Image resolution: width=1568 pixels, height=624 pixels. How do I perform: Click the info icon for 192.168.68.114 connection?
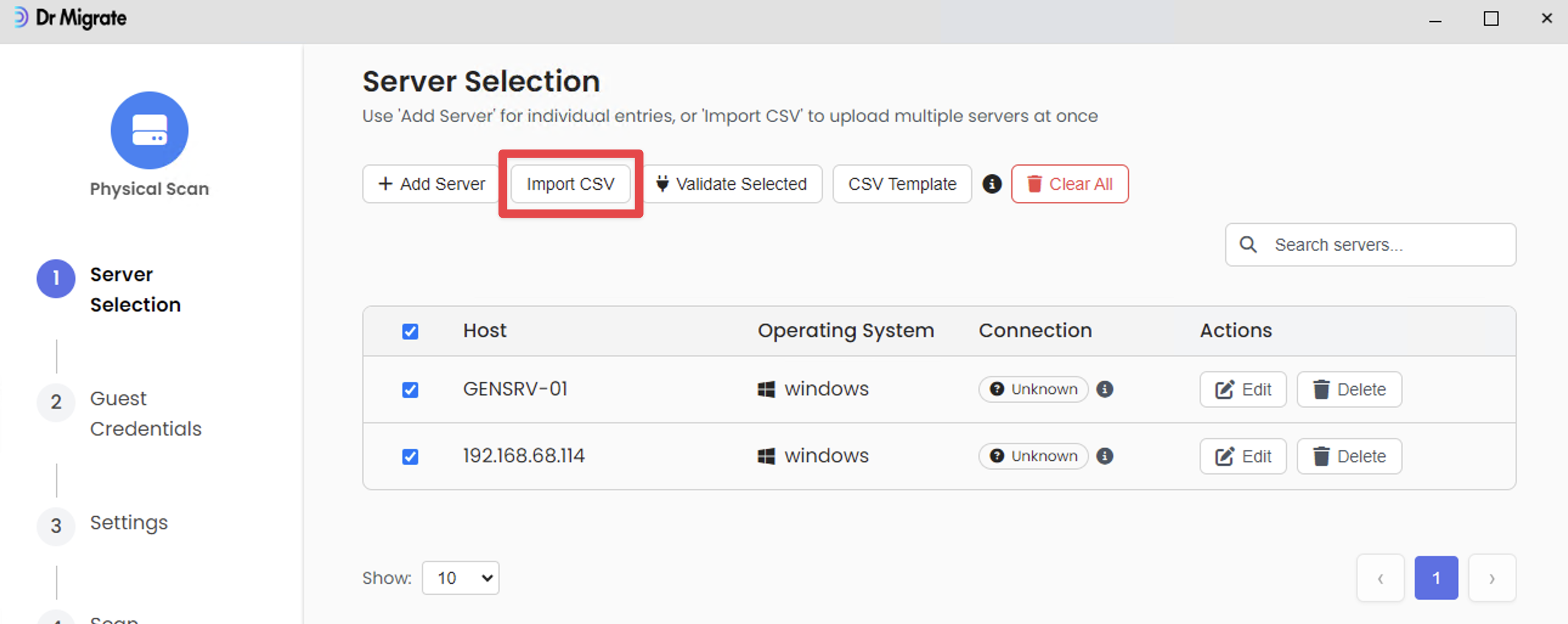point(1104,456)
